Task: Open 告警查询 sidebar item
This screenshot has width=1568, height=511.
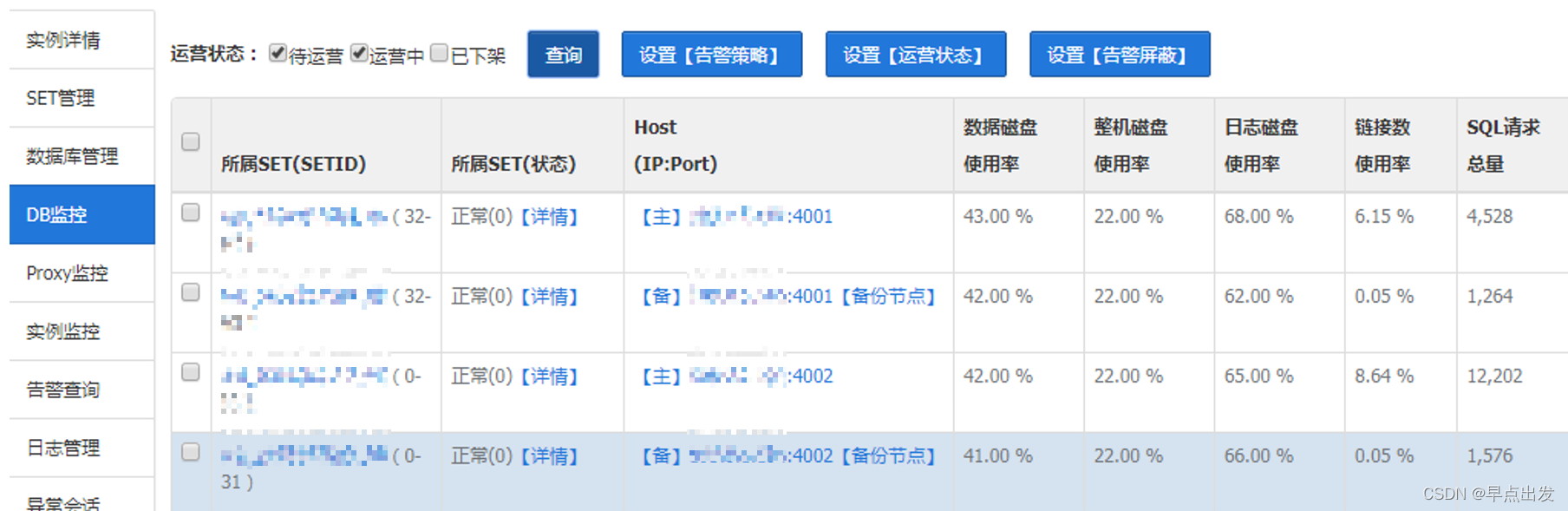Action: click(x=82, y=390)
